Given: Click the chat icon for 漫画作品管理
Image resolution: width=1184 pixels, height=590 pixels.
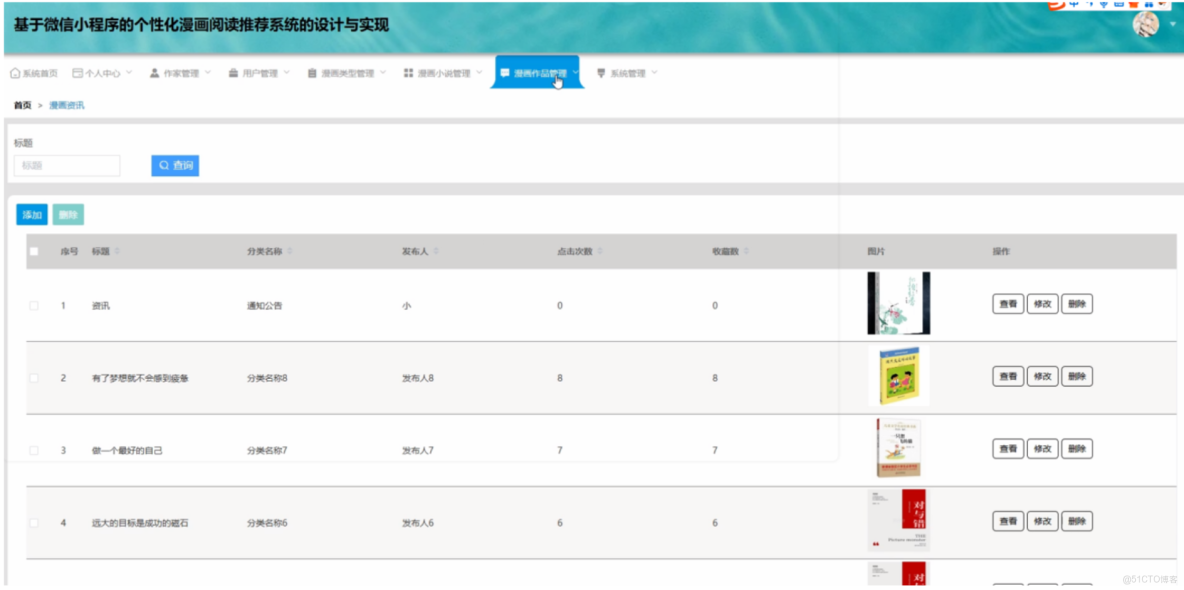Looking at the screenshot, I should (x=505, y=73).
